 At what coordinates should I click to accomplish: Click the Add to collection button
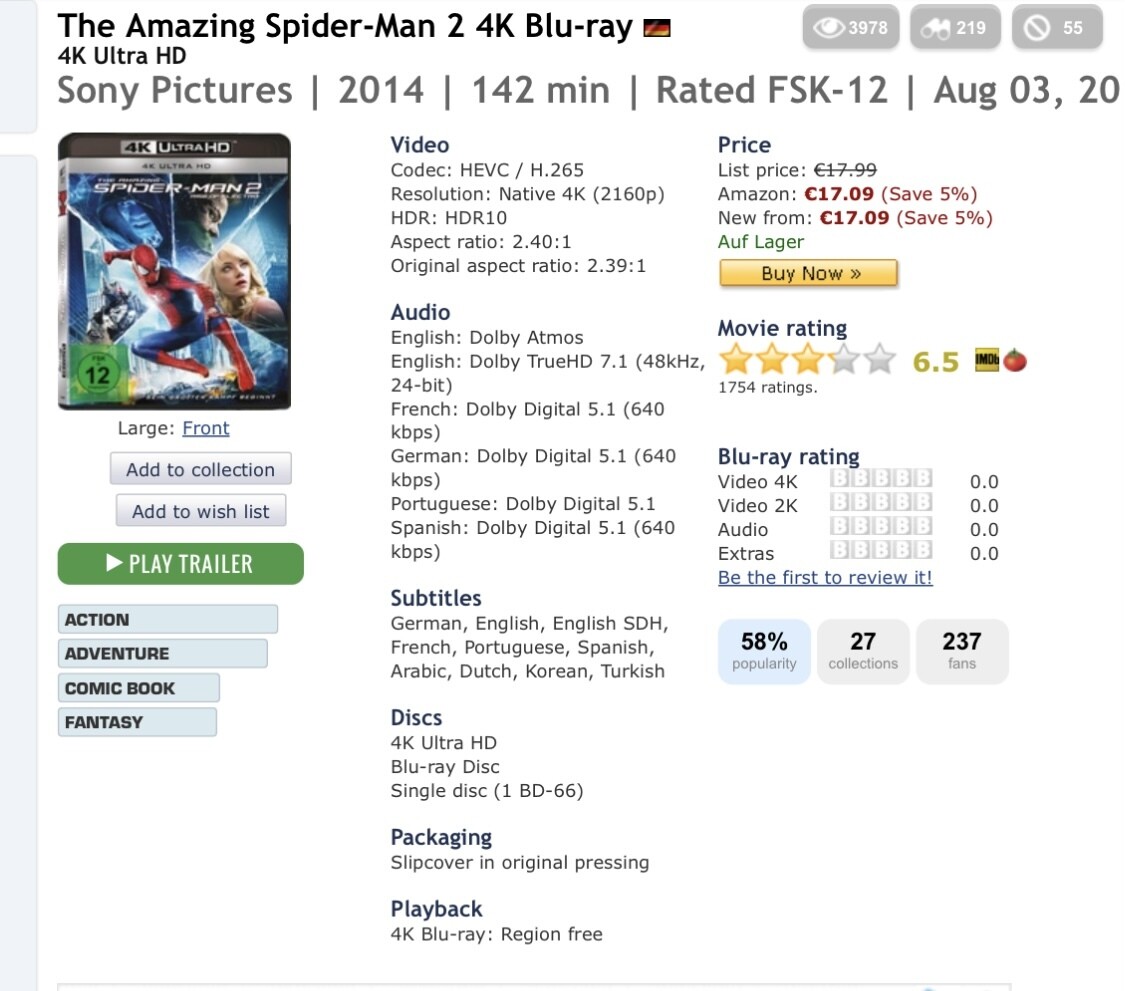200,470
